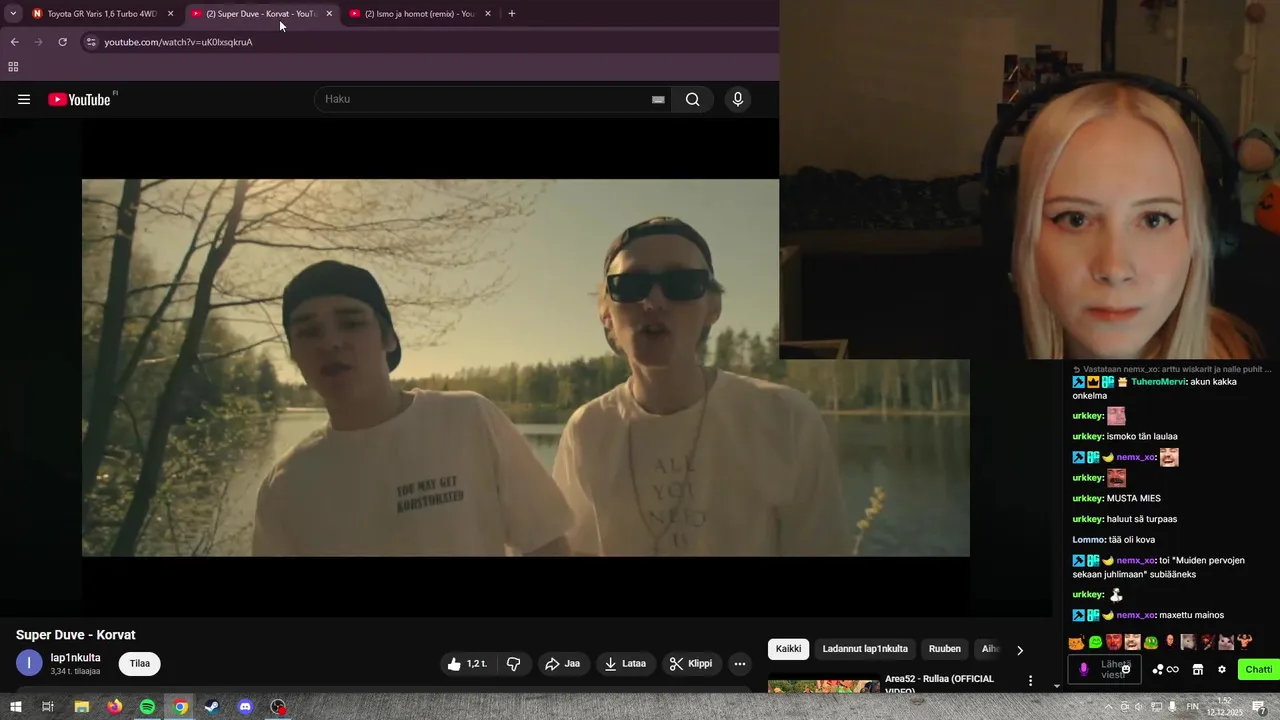Close the Ismo ja homot tab
The height and width of the screenshot is (720, 1280).
(x=487, y=14)
